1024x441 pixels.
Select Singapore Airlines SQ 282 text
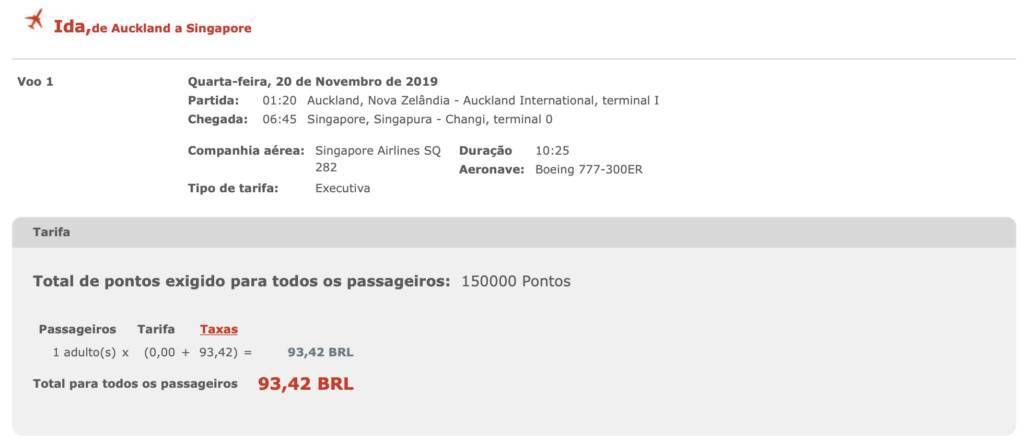point(378,159)
